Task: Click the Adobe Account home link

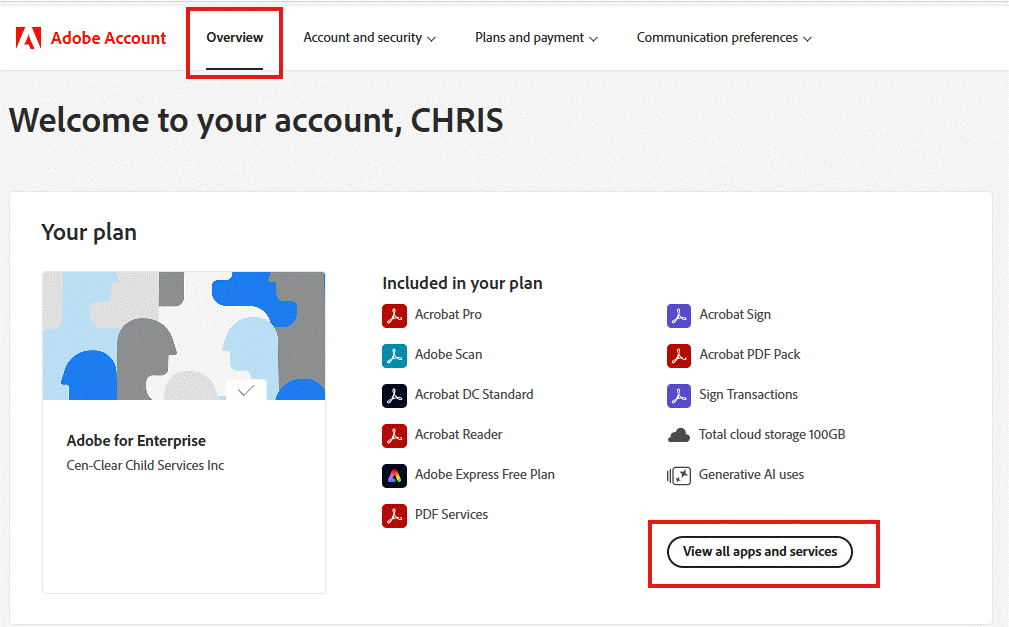Action: 91,38
